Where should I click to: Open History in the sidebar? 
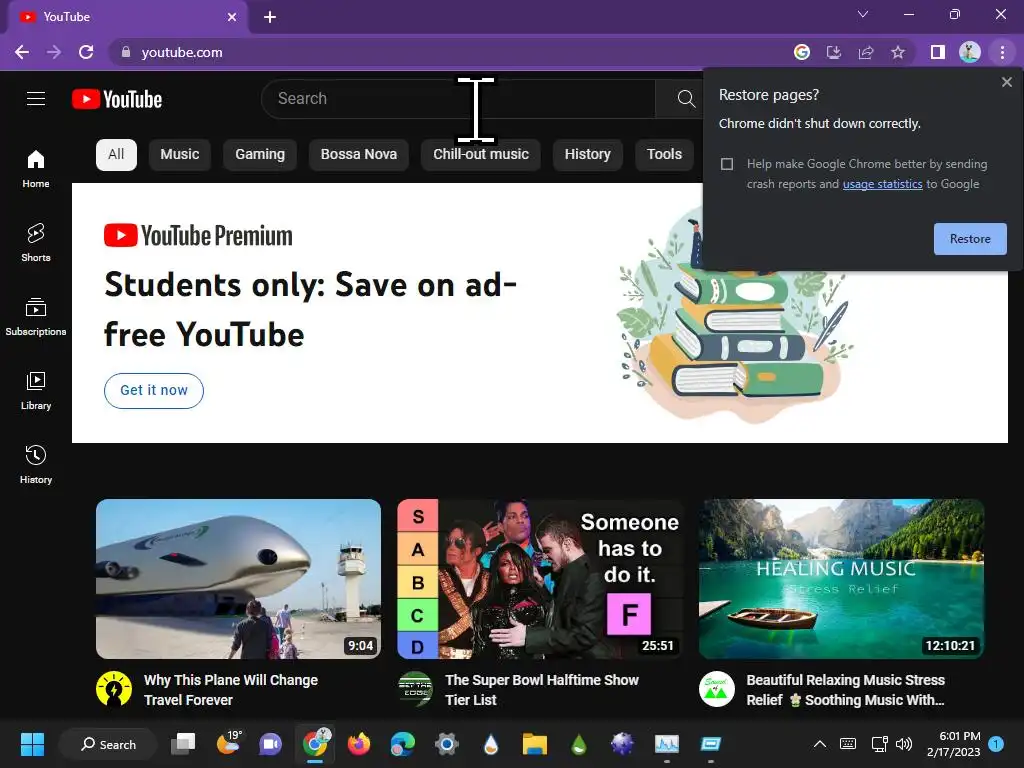(x=36, y=464)
